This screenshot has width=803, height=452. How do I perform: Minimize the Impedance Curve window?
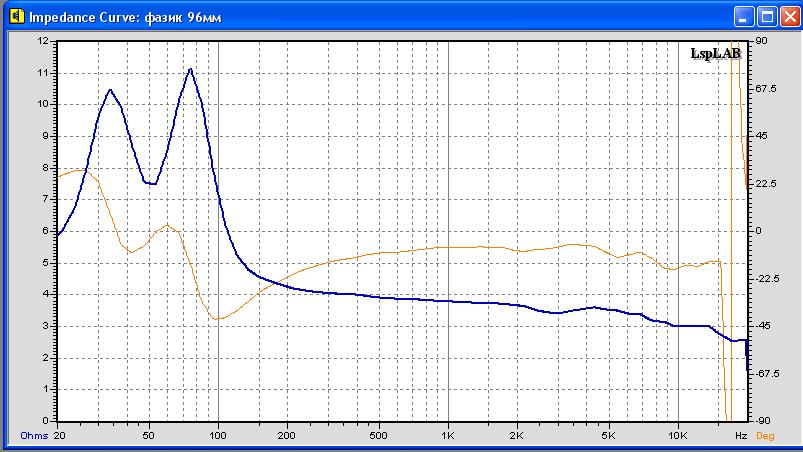click(x=744, y=17)
